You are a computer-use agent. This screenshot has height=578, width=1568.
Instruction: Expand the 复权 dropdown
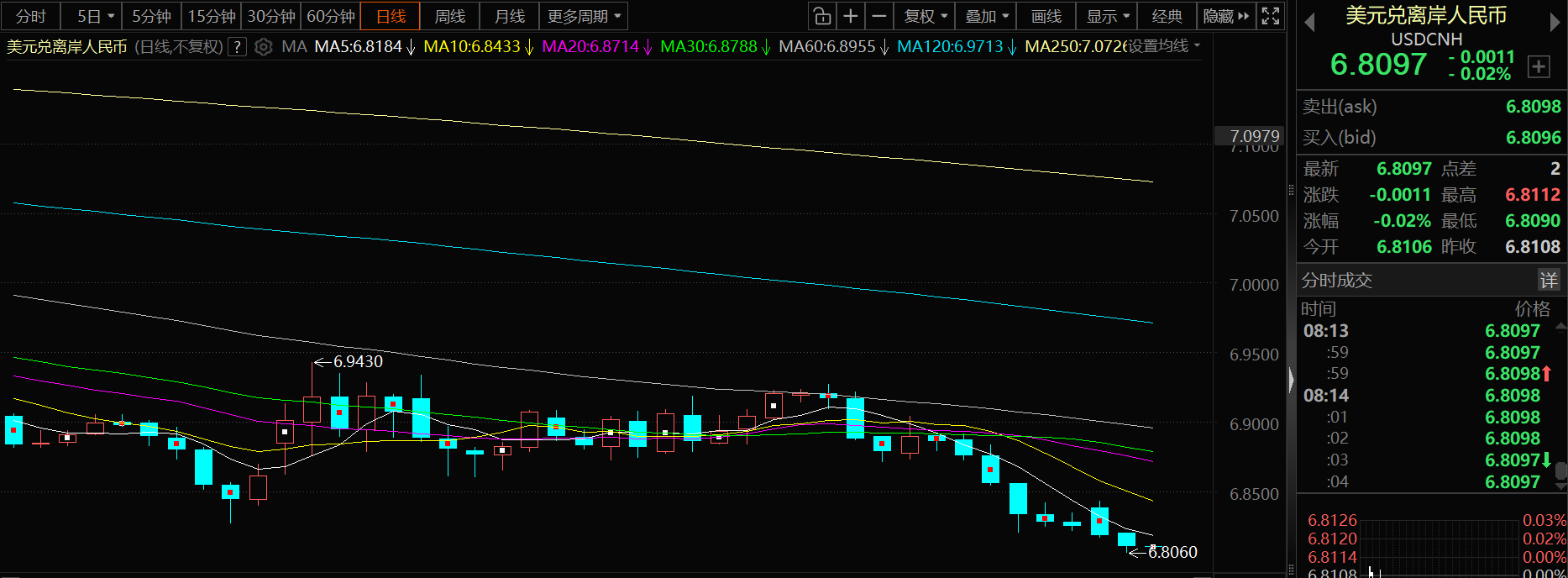(x=926, y=16)
